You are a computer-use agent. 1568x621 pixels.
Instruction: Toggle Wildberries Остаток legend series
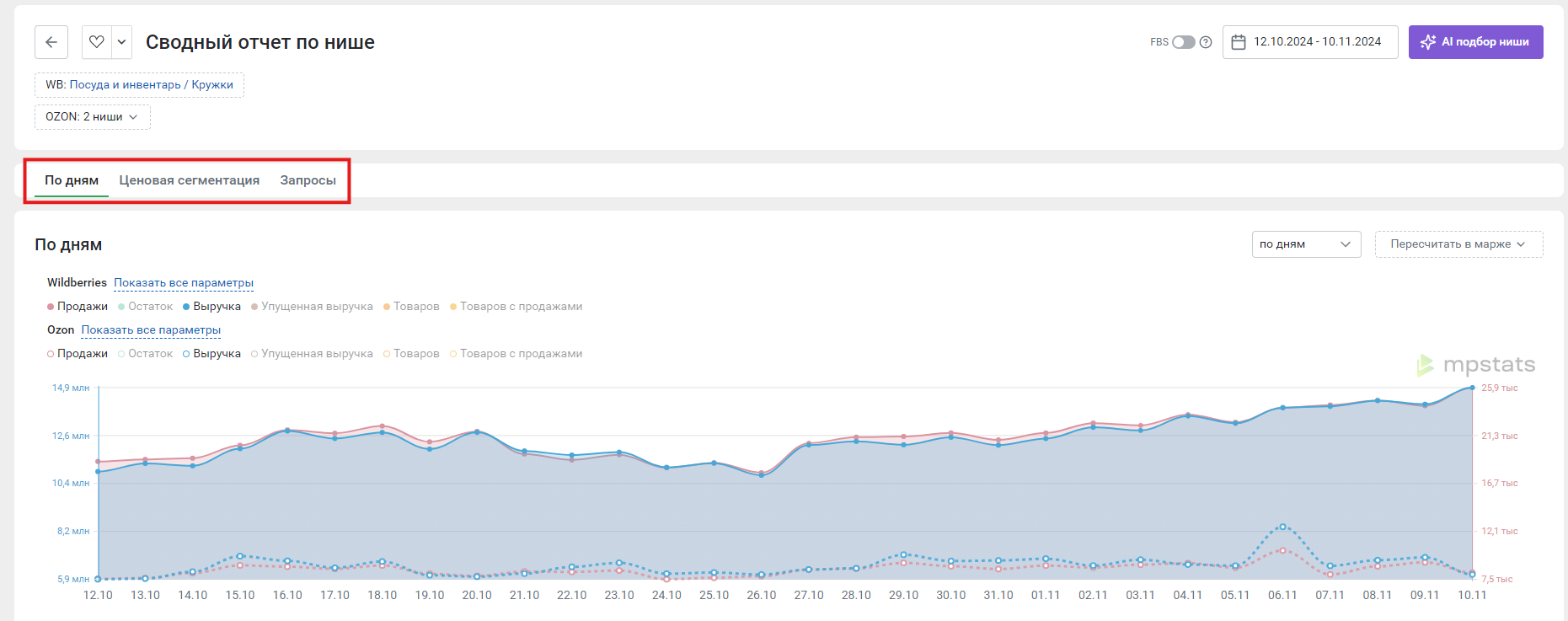[146, 307]
